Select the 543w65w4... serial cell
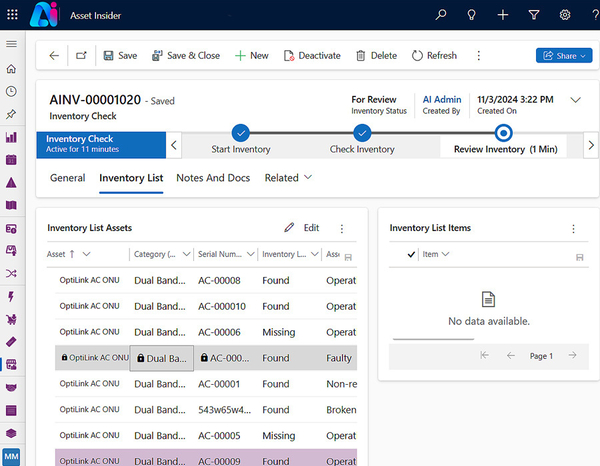 pos(225,410)
